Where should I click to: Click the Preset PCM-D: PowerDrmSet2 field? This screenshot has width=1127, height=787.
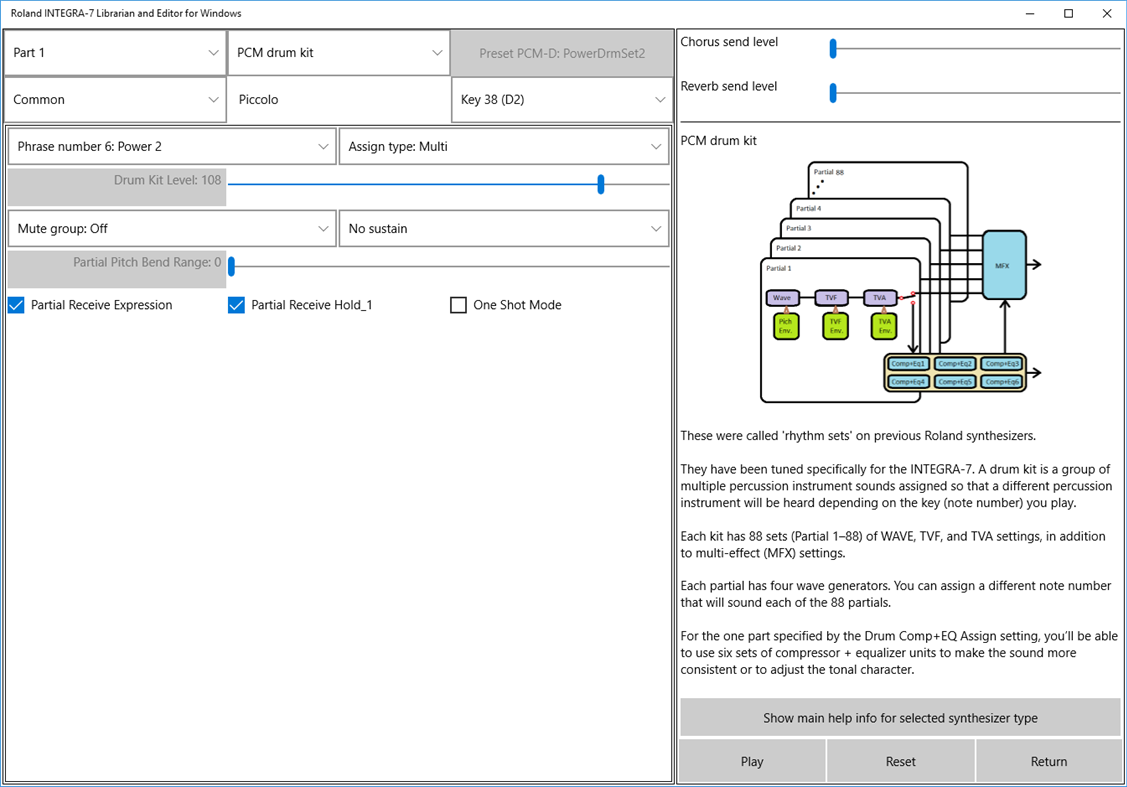[561, 52]
